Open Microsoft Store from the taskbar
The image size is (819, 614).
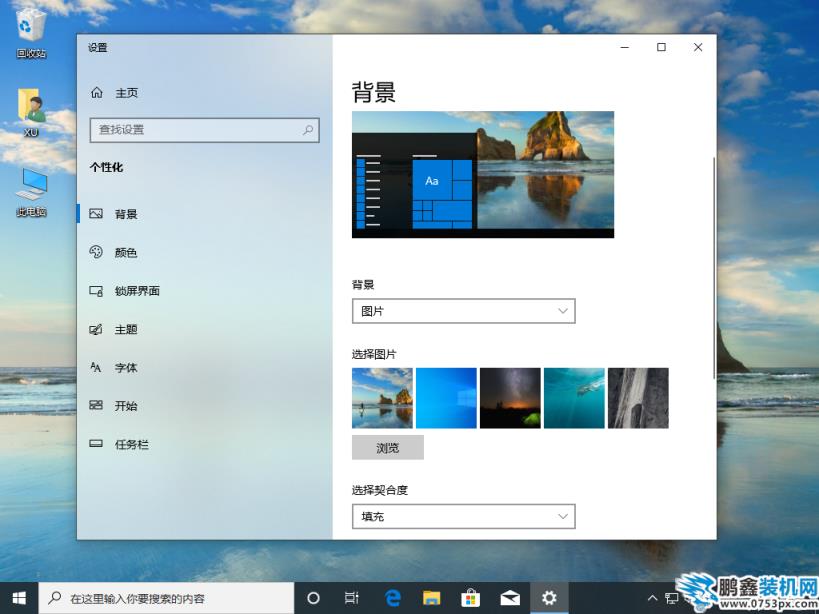tap(471, 598)
